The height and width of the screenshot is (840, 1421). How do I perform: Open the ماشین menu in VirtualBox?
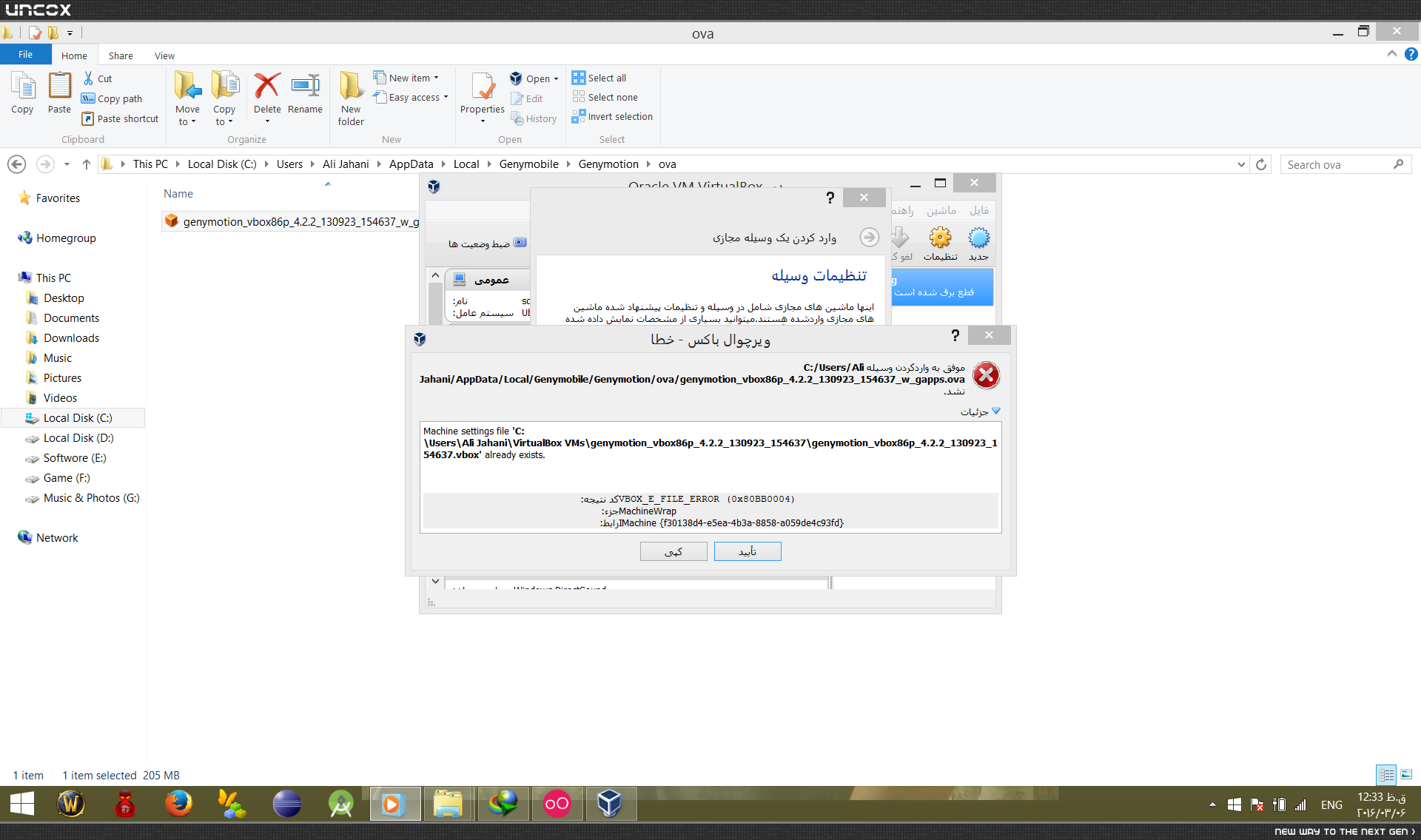click(941, 211)
